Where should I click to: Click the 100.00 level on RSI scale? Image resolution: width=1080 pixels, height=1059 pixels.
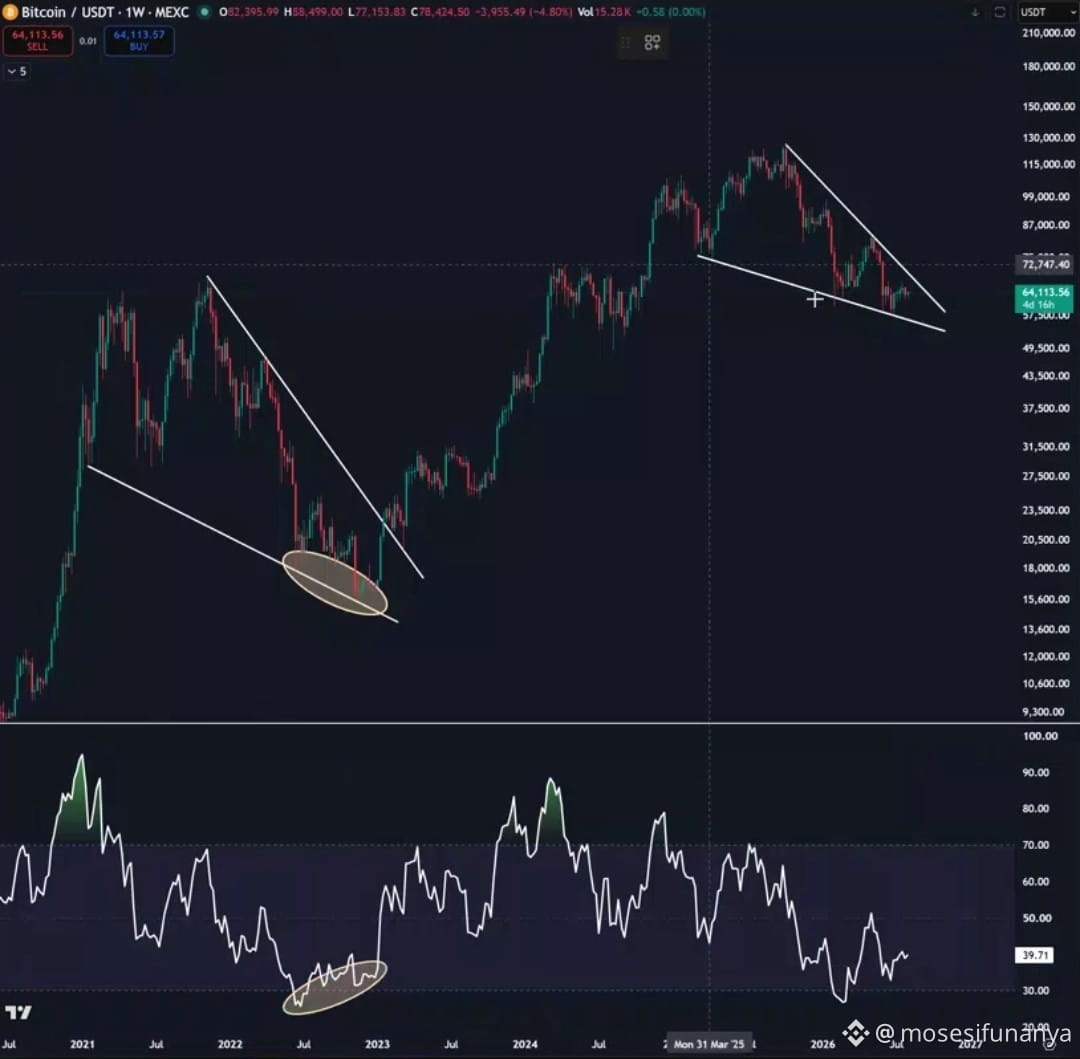pyautogui.click(x=1039, y=735)
